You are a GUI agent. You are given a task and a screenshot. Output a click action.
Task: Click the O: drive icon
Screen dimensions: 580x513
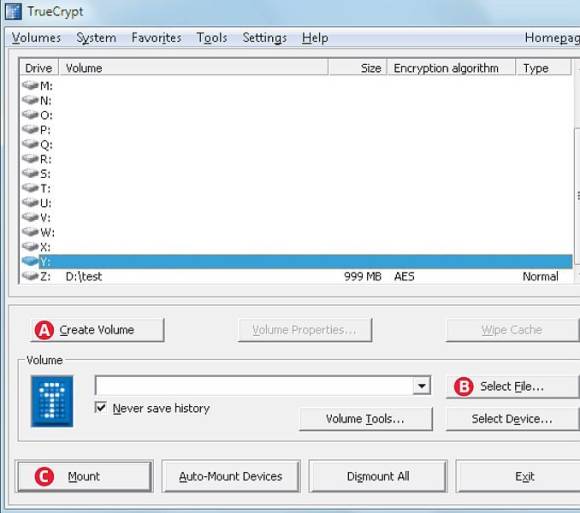[x=30, y=115]
